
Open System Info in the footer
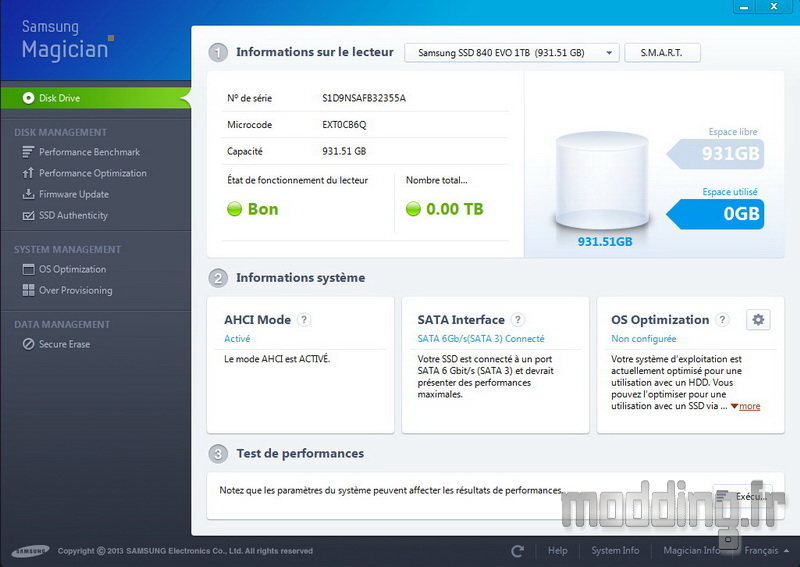[615, 551]
